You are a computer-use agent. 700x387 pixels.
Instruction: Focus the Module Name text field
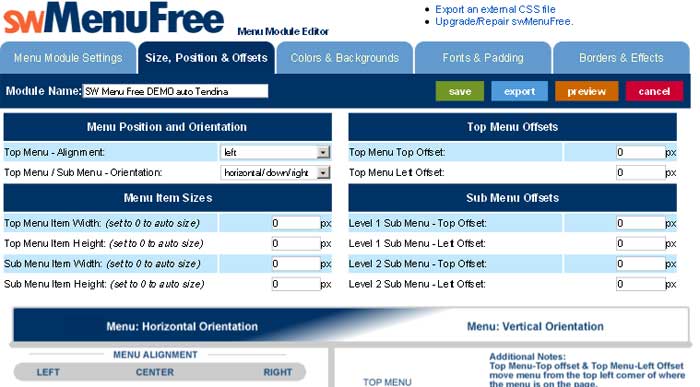point(175,91)
